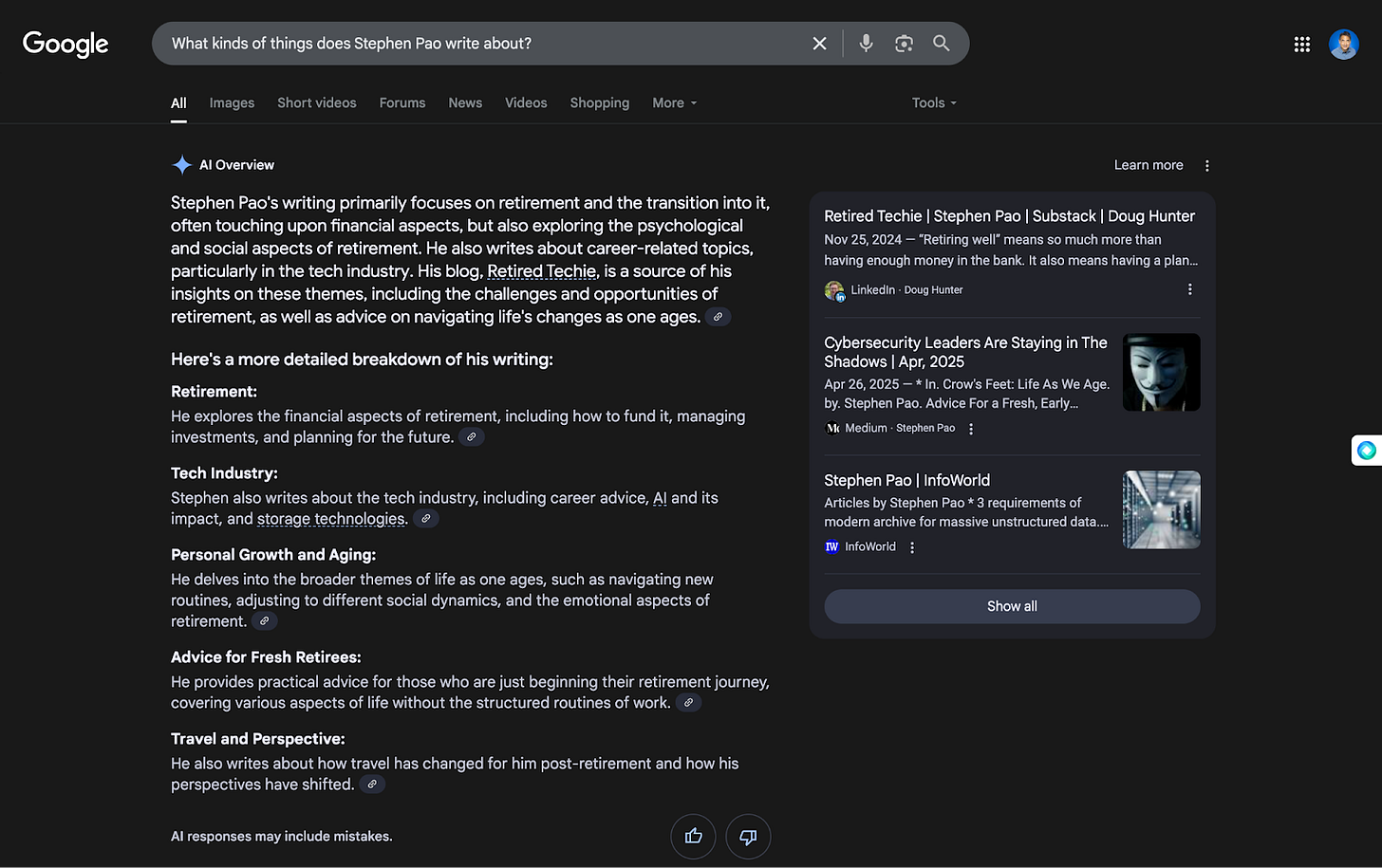This screenshot has height=868, width=1382.
Task: Click the storage technologies link
Action: [331, 519]
